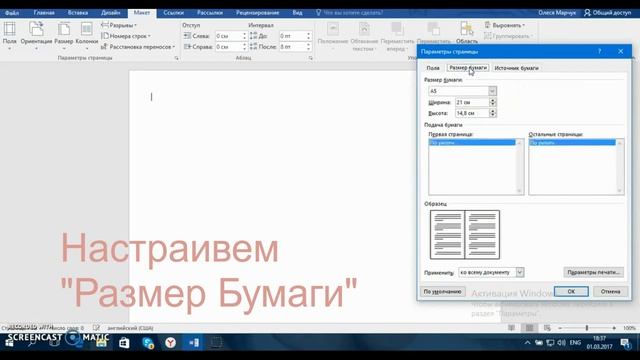Screen dimensions: 640x360
Task: Expand the paper size A5 combo box
Action: coord(492,91)
